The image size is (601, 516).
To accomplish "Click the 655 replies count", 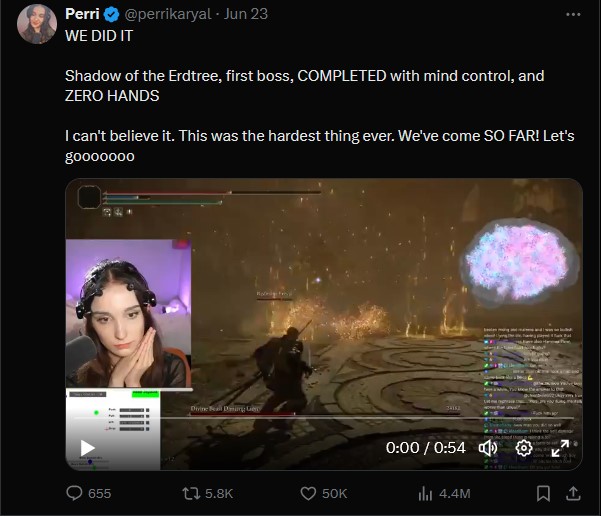I will pyautogui.click(x=99, y=493).
